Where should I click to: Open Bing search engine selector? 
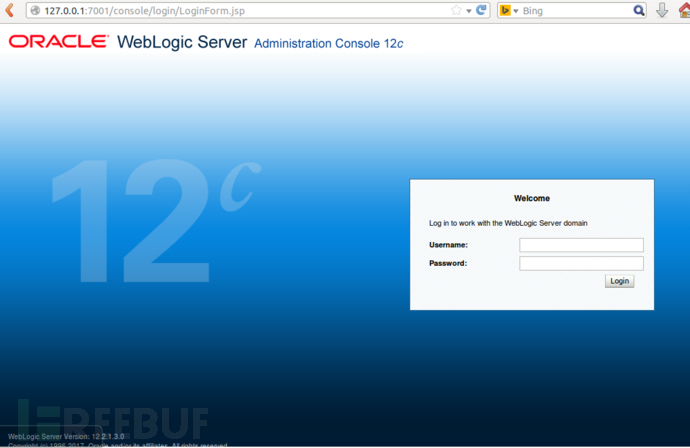[509, 11]
